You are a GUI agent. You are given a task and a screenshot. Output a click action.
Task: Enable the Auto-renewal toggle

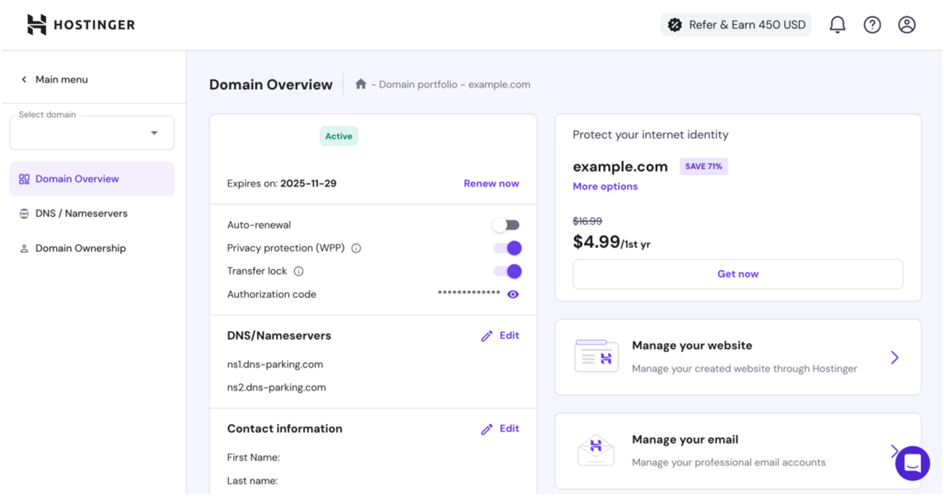click(506, 225)
